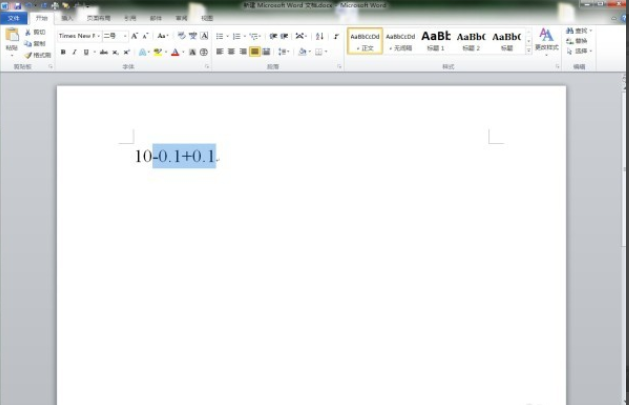Apply the Heading 1 (标题 1) style
Screen dimensions: 629x405
(436, 41)
